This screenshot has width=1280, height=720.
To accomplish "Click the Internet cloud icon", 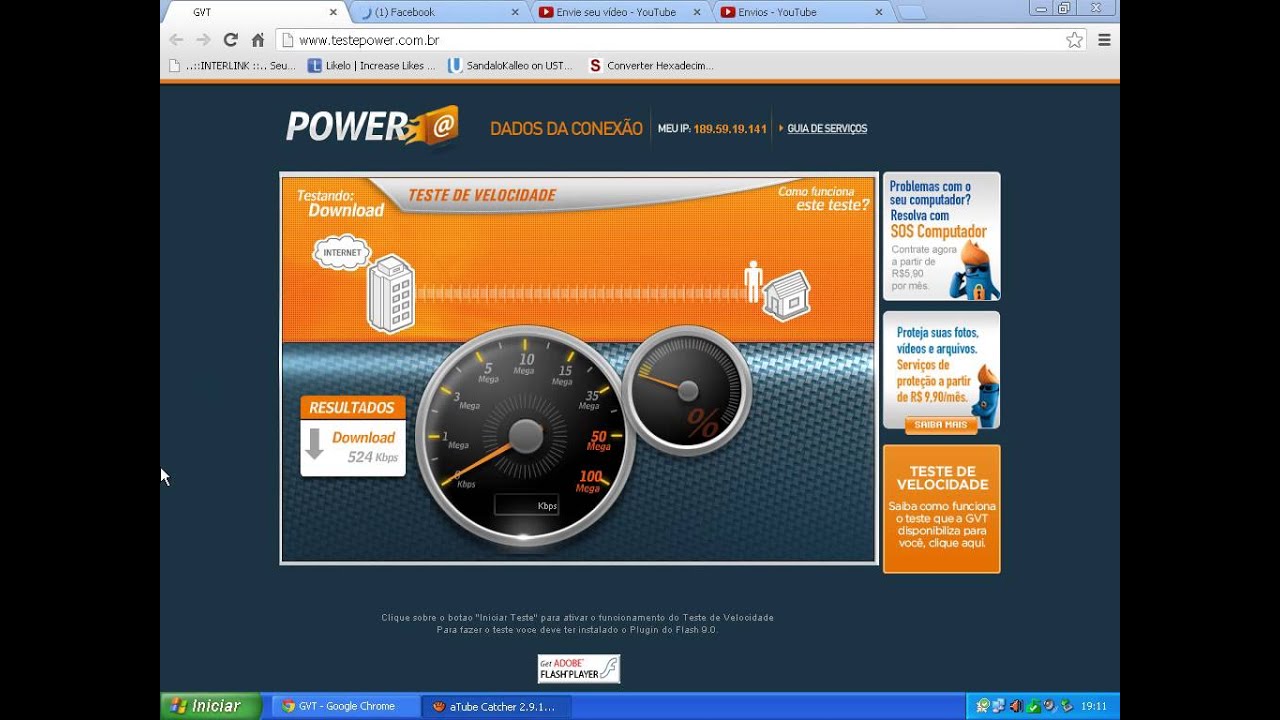I will point(342,252).
